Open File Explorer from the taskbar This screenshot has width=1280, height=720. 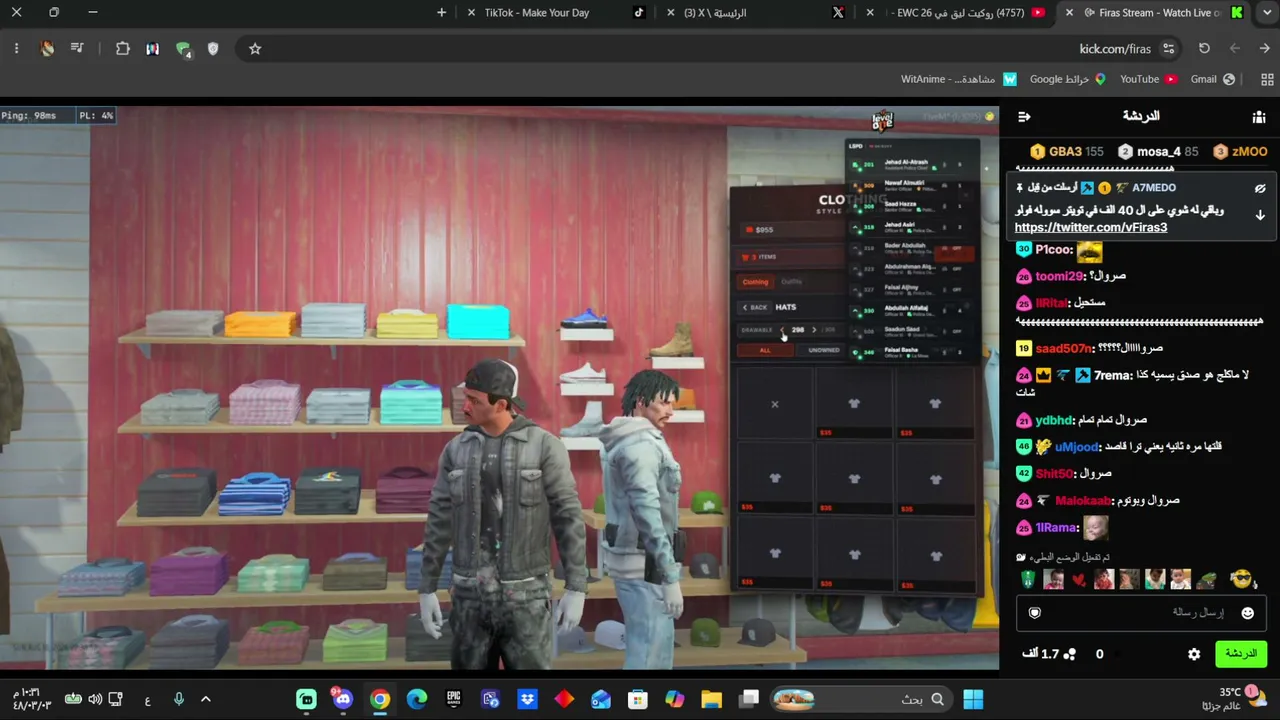click(711, 700)
